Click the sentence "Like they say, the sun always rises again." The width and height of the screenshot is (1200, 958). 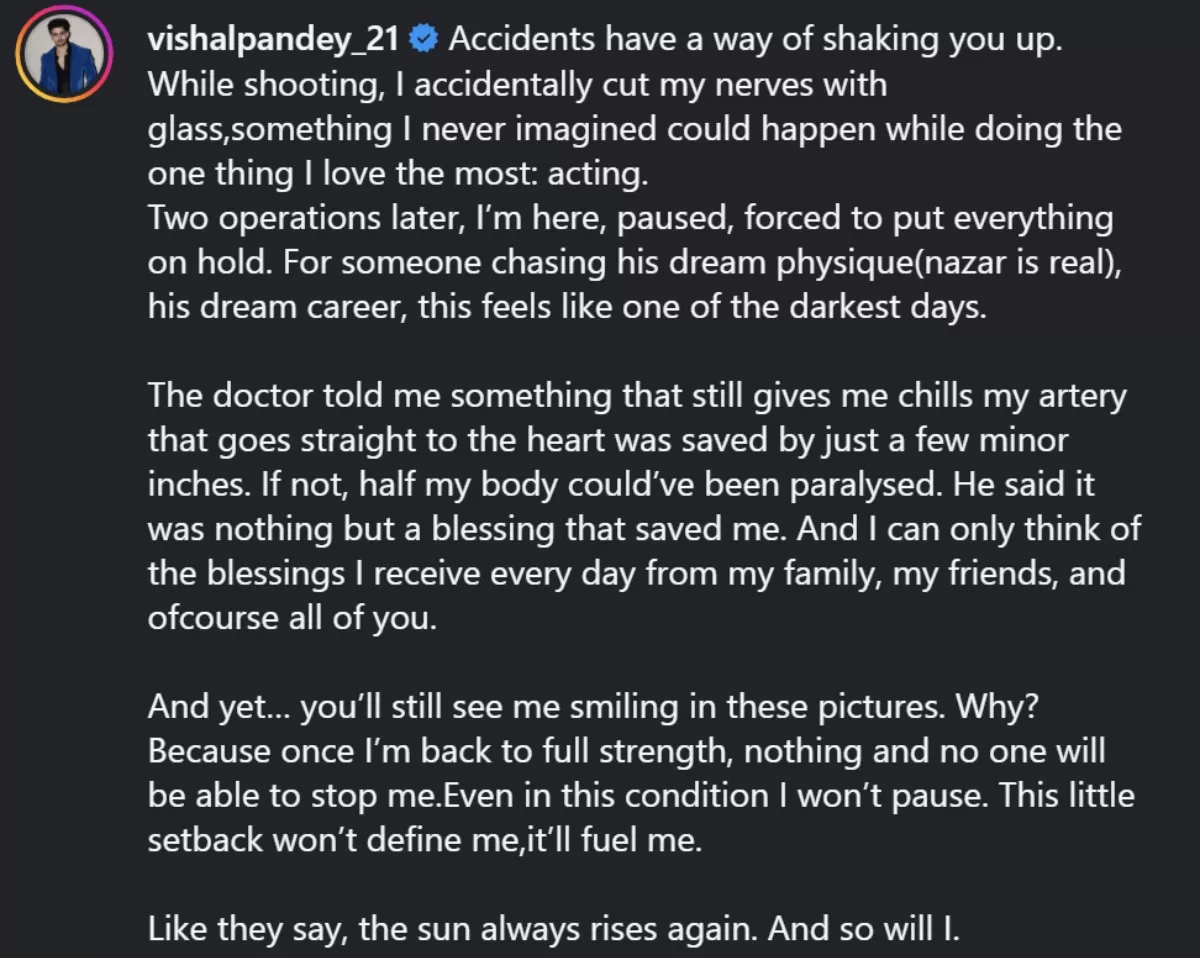[457, 930]
